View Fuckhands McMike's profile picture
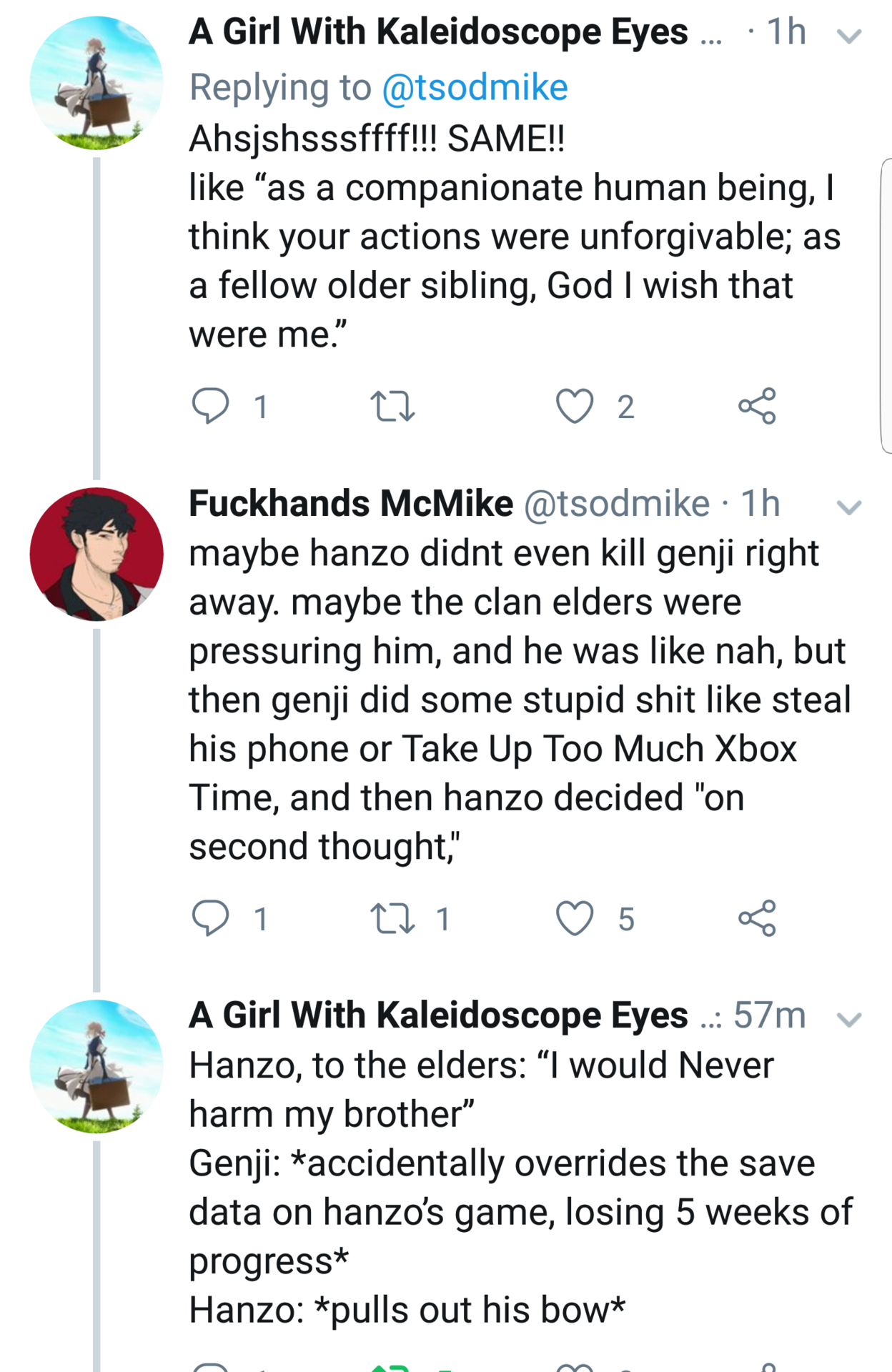 tap(96, 554)
